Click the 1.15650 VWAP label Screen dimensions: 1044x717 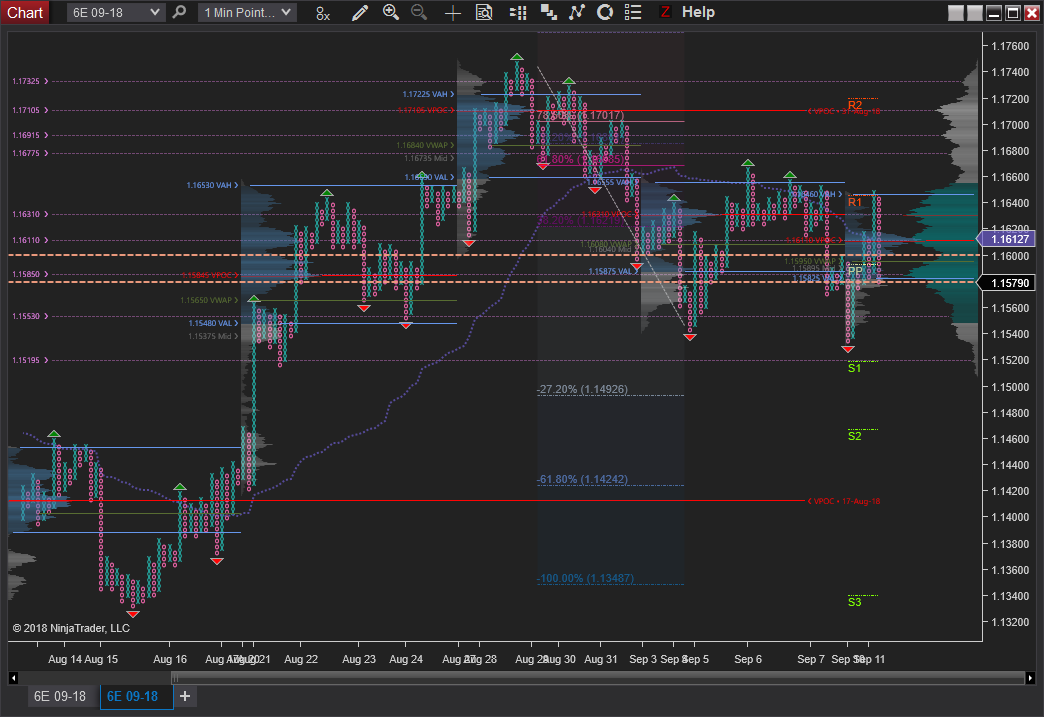209,300
